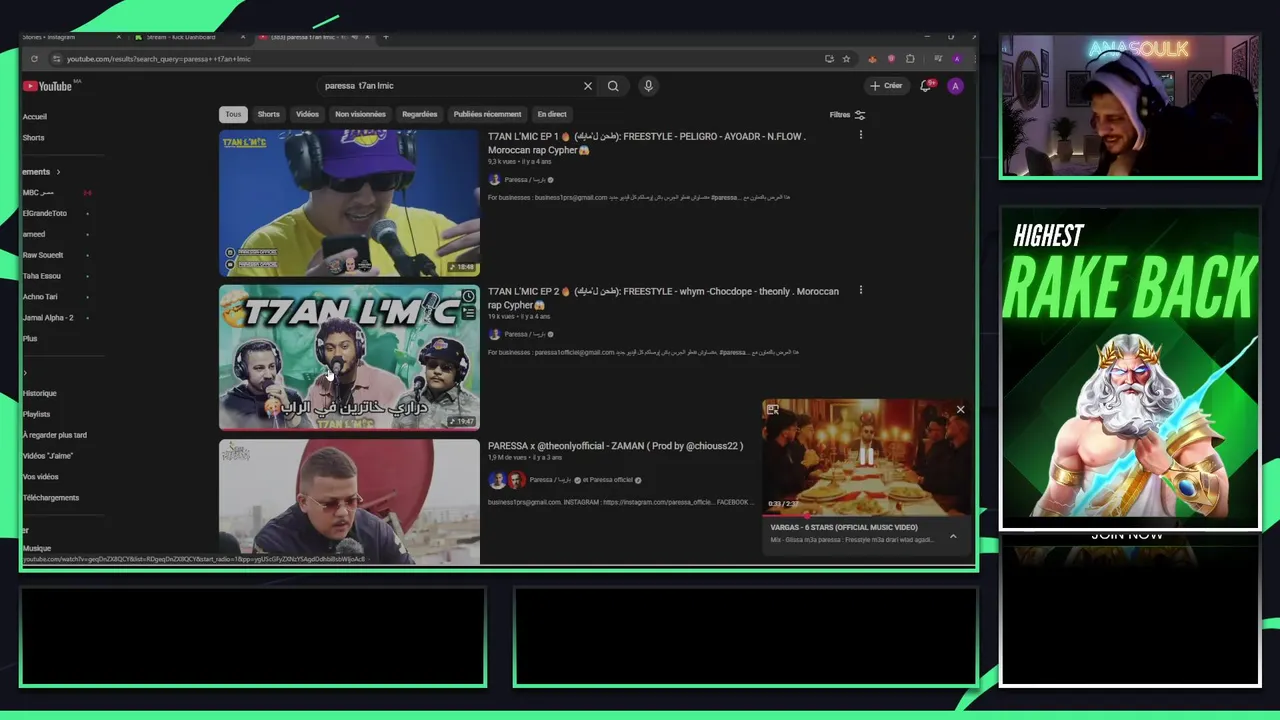
Task: Click the magnifier search button
Action: (613, 86)
